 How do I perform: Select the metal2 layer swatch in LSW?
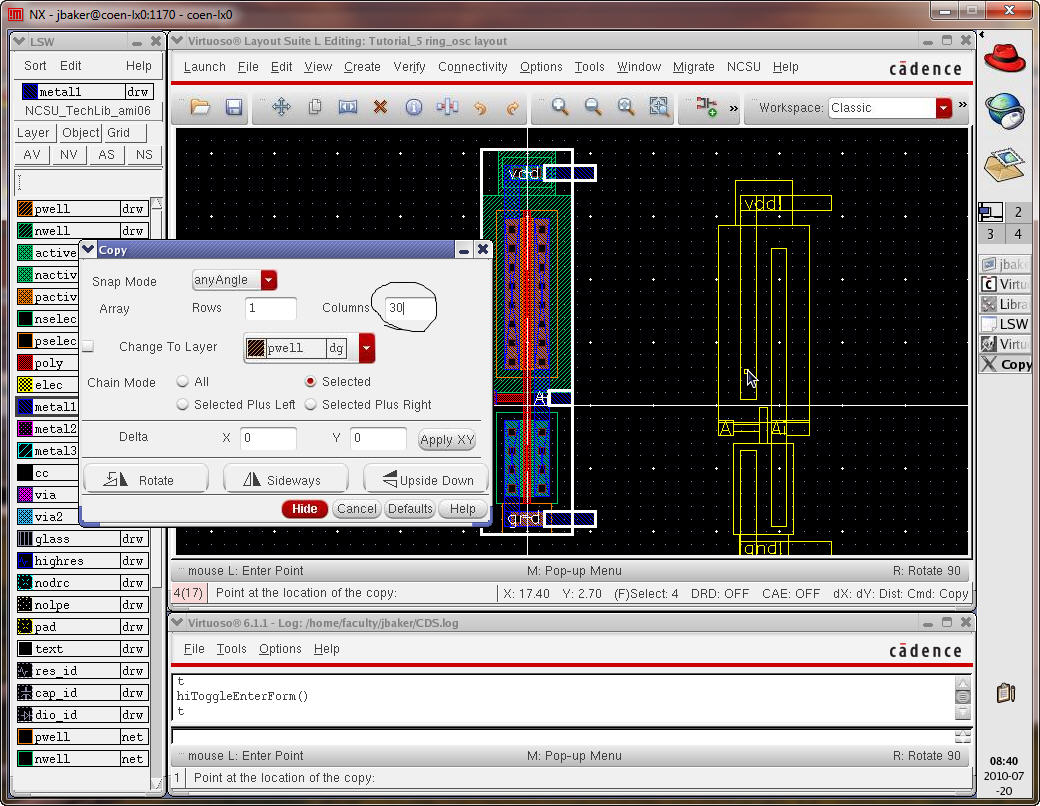(25, 429)
